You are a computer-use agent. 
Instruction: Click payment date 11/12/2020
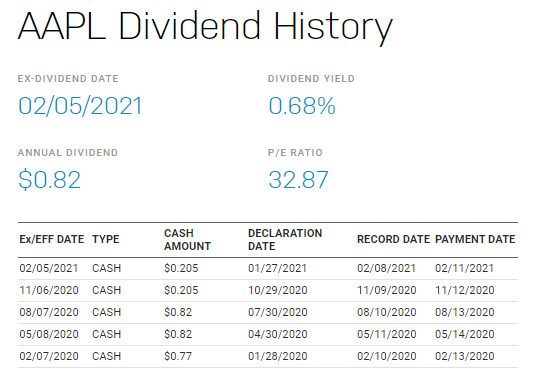click(x=465, y=290)
